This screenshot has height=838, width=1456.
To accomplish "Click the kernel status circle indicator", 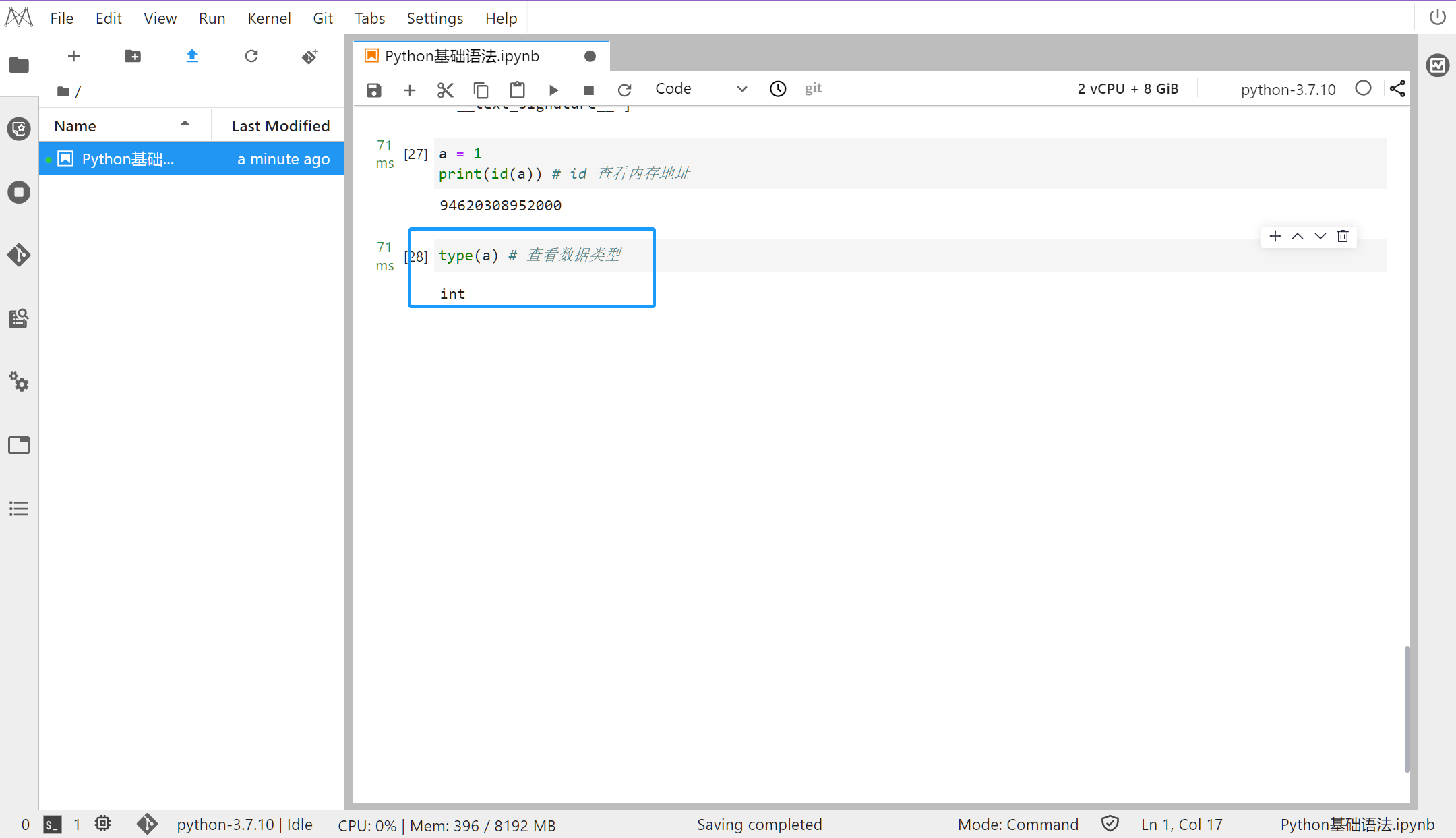I will coord(1363,88).
